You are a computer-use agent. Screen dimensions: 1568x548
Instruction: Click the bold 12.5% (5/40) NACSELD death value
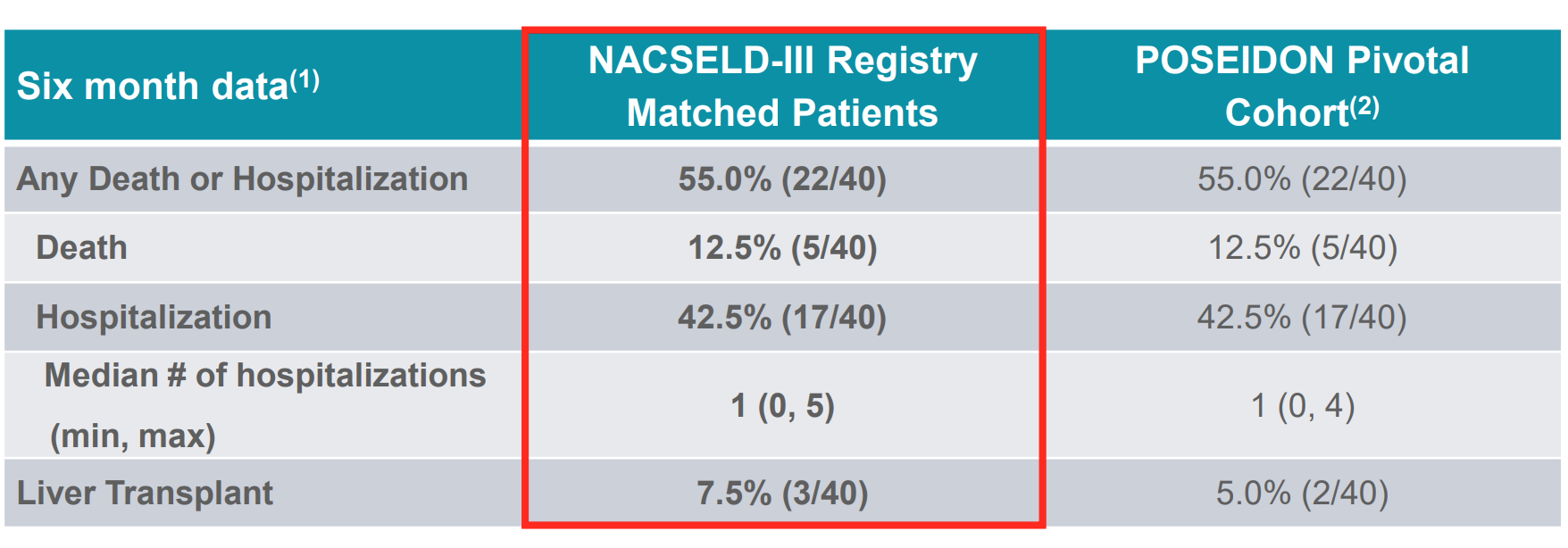782,248
